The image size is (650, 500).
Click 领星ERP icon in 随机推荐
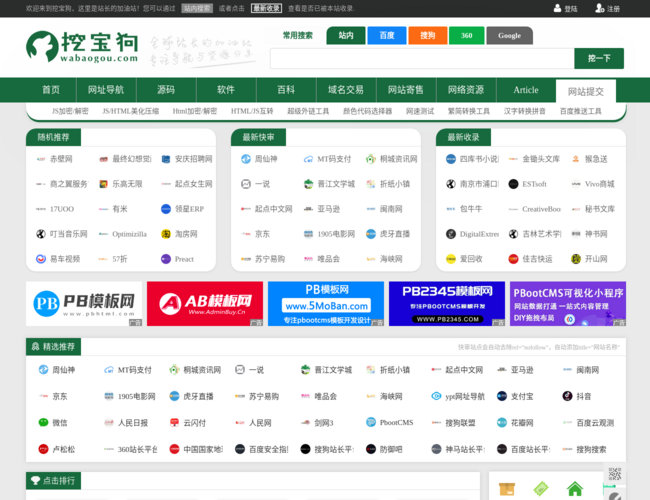tap(166, 209)
